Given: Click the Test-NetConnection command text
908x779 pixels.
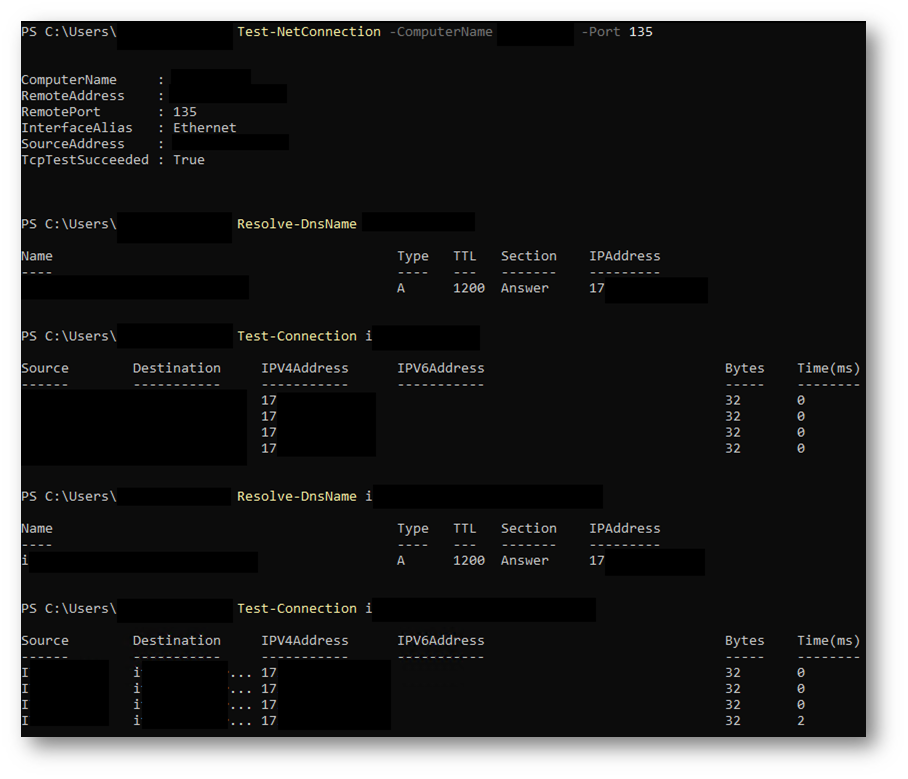Looking at the screenshot, I should (x=308, y=32).
